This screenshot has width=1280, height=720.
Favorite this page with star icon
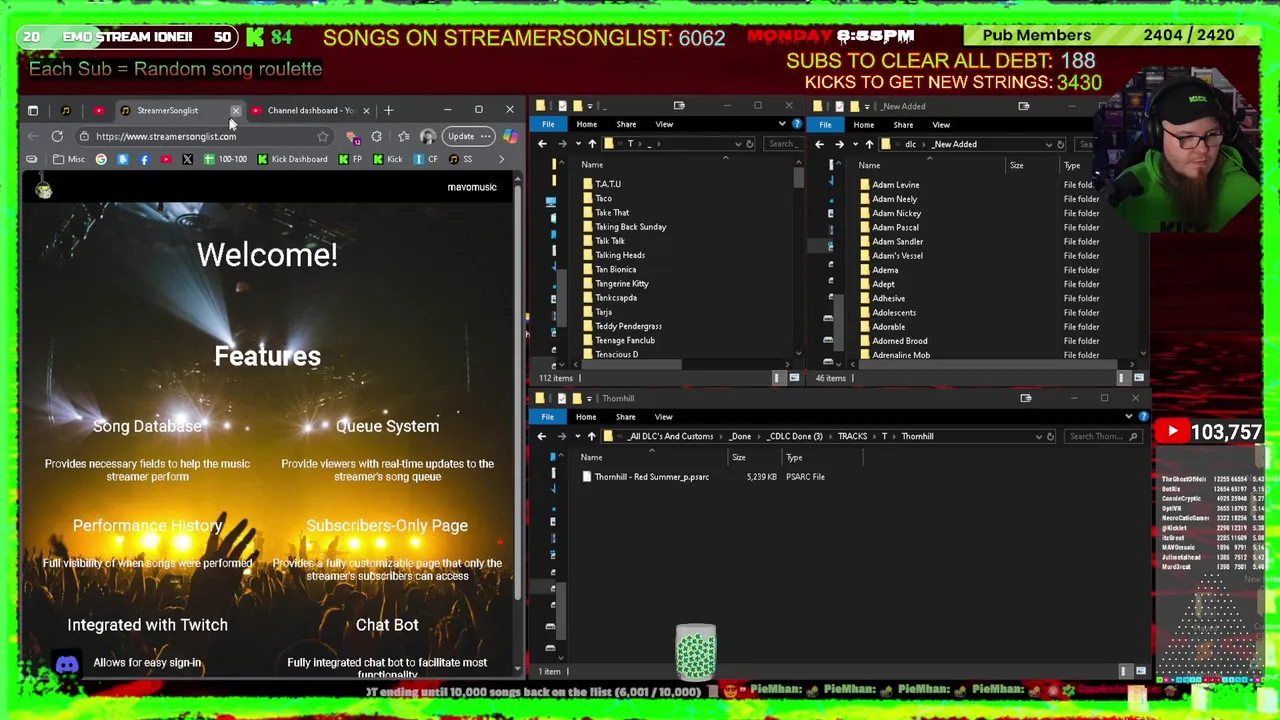(x=322, y=136)
